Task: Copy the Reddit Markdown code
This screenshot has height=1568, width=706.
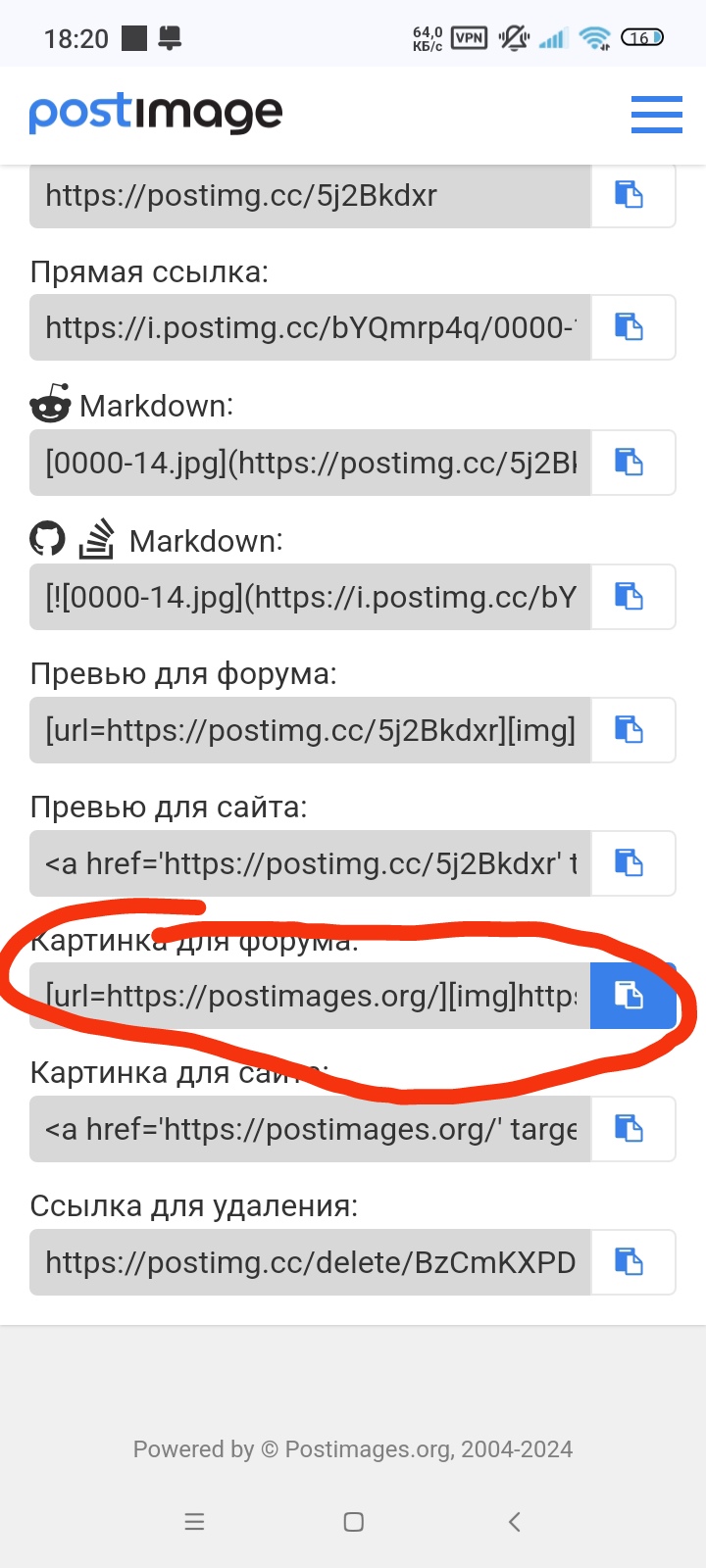Action: [x=632, y=462]
